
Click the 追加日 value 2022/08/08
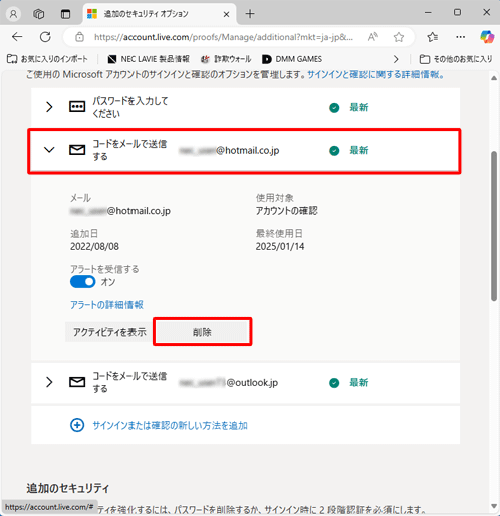tap(94, 246)
